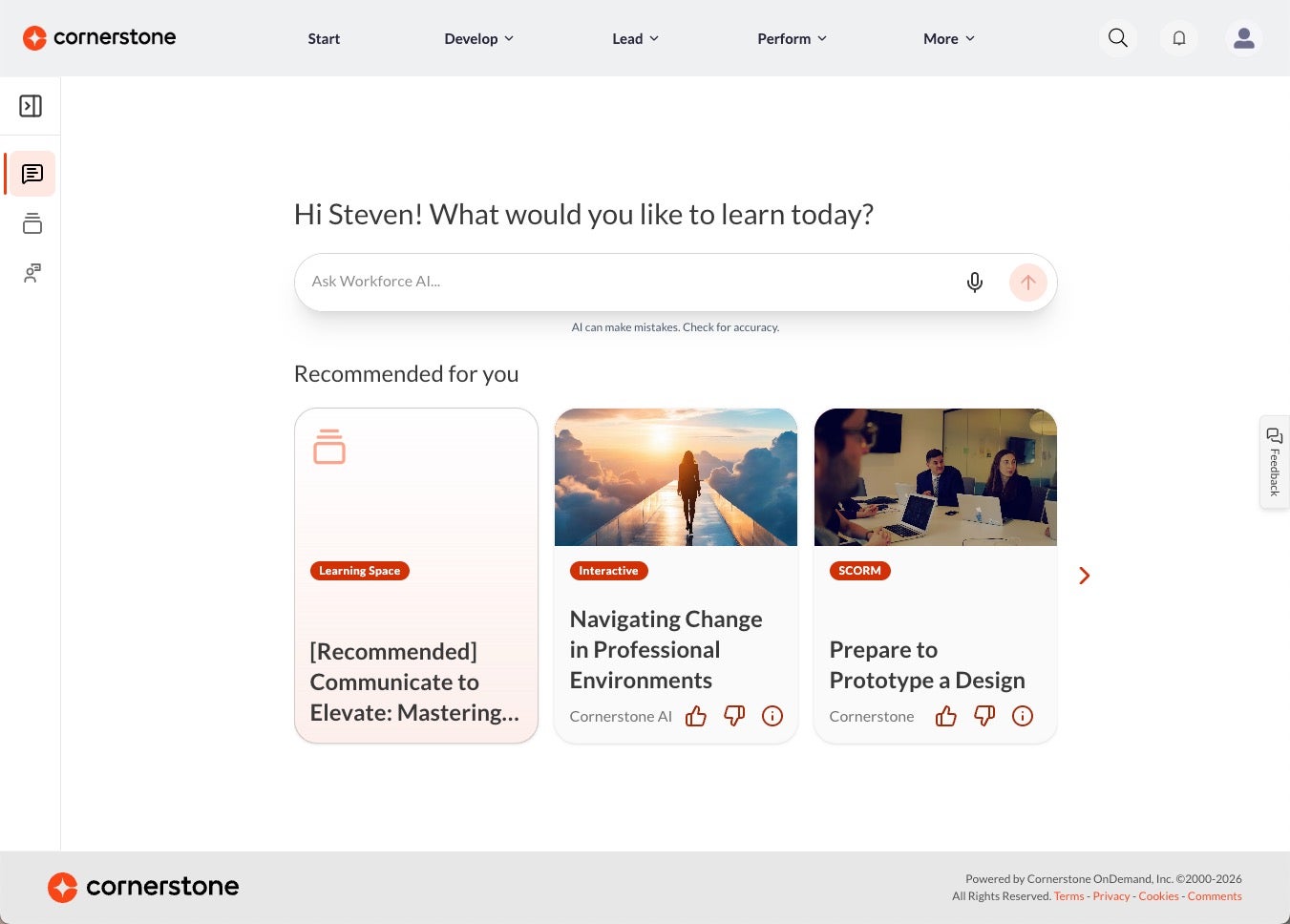Like the Navigating Change course

point(696,716)
